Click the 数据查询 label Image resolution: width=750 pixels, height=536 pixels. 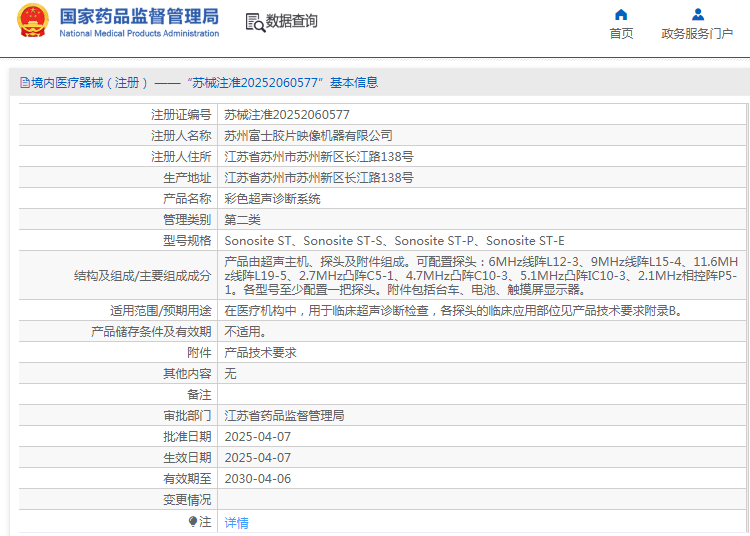click(x=291, y=21)
